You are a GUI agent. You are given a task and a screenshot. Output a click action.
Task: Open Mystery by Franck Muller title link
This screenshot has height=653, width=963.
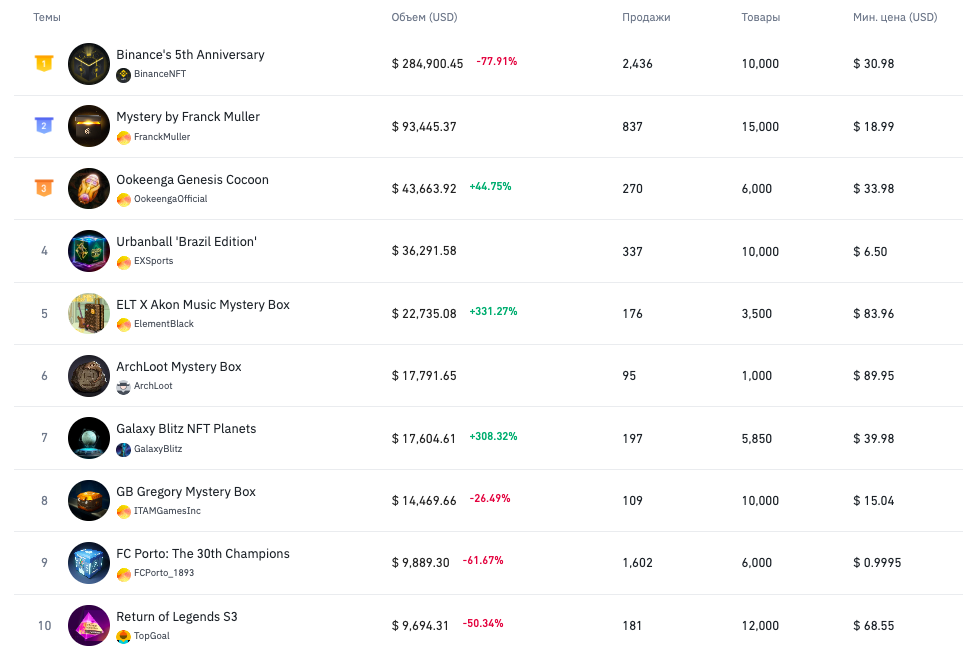pos(188,117)
